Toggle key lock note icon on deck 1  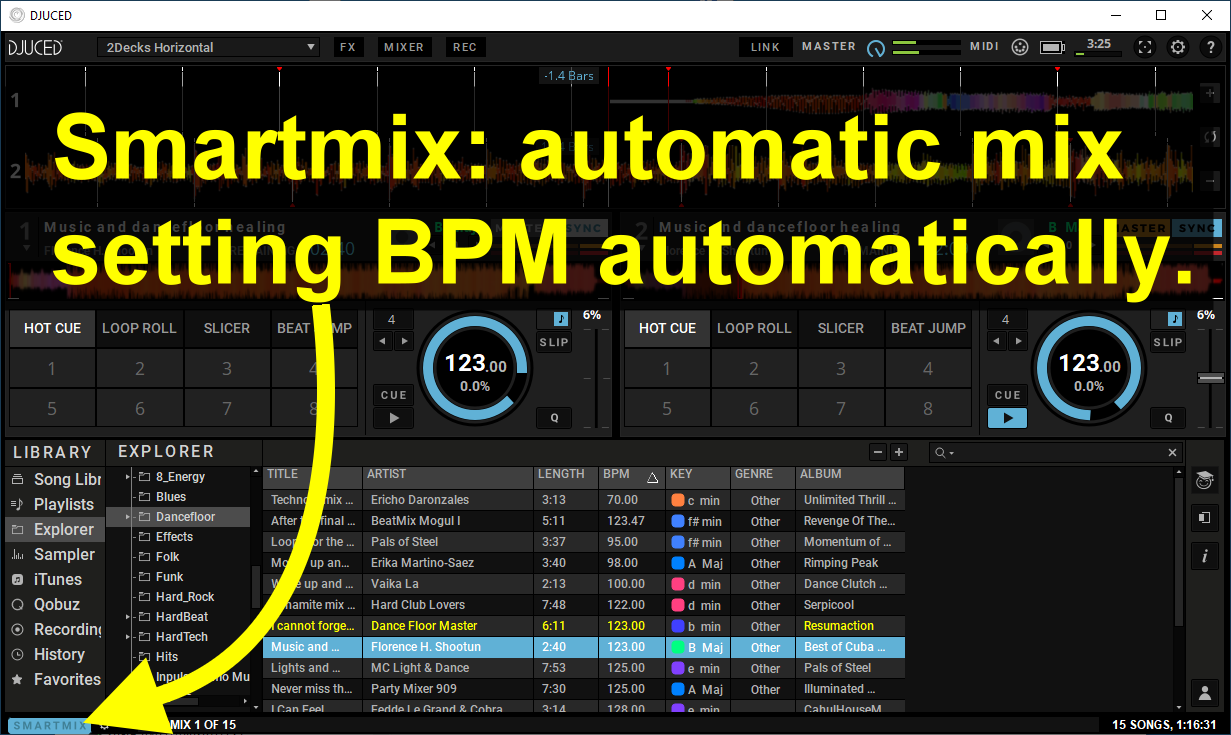[560, 319]
